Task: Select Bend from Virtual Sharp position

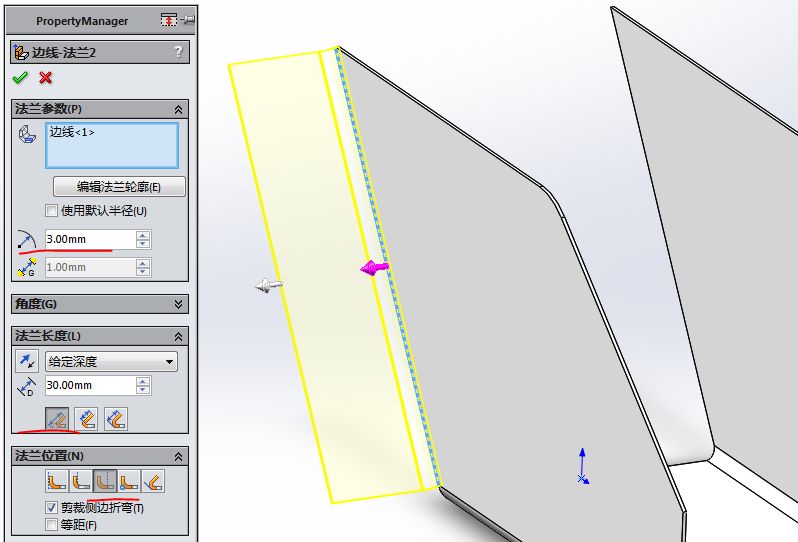Action: point(129,481)
